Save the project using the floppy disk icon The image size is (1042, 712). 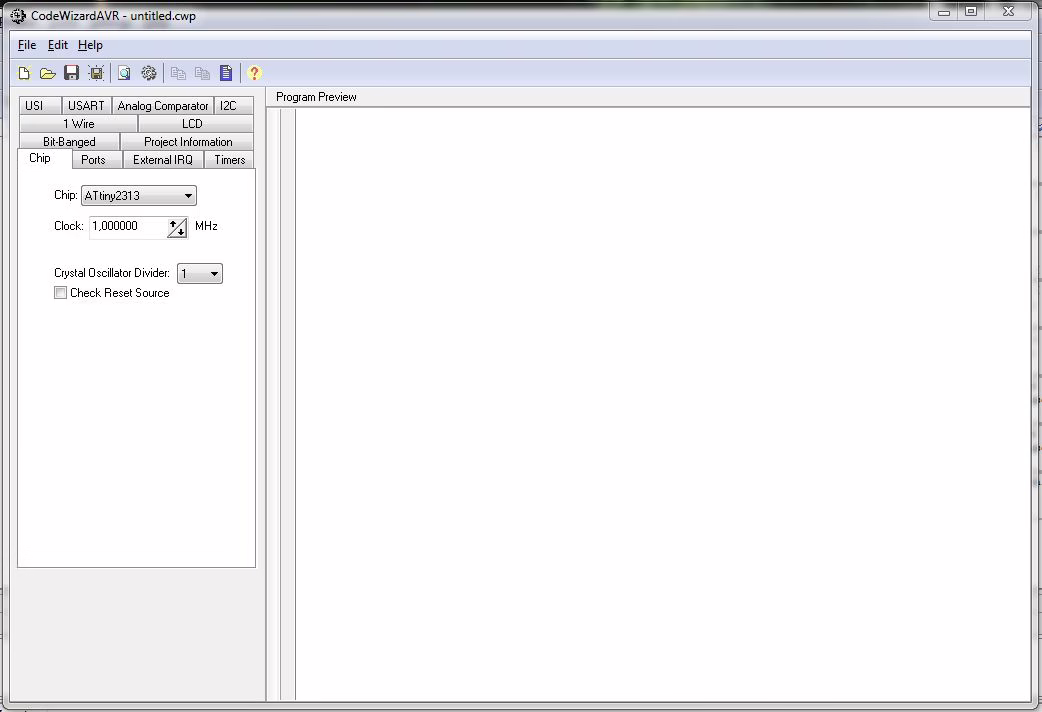click(71, 73)
